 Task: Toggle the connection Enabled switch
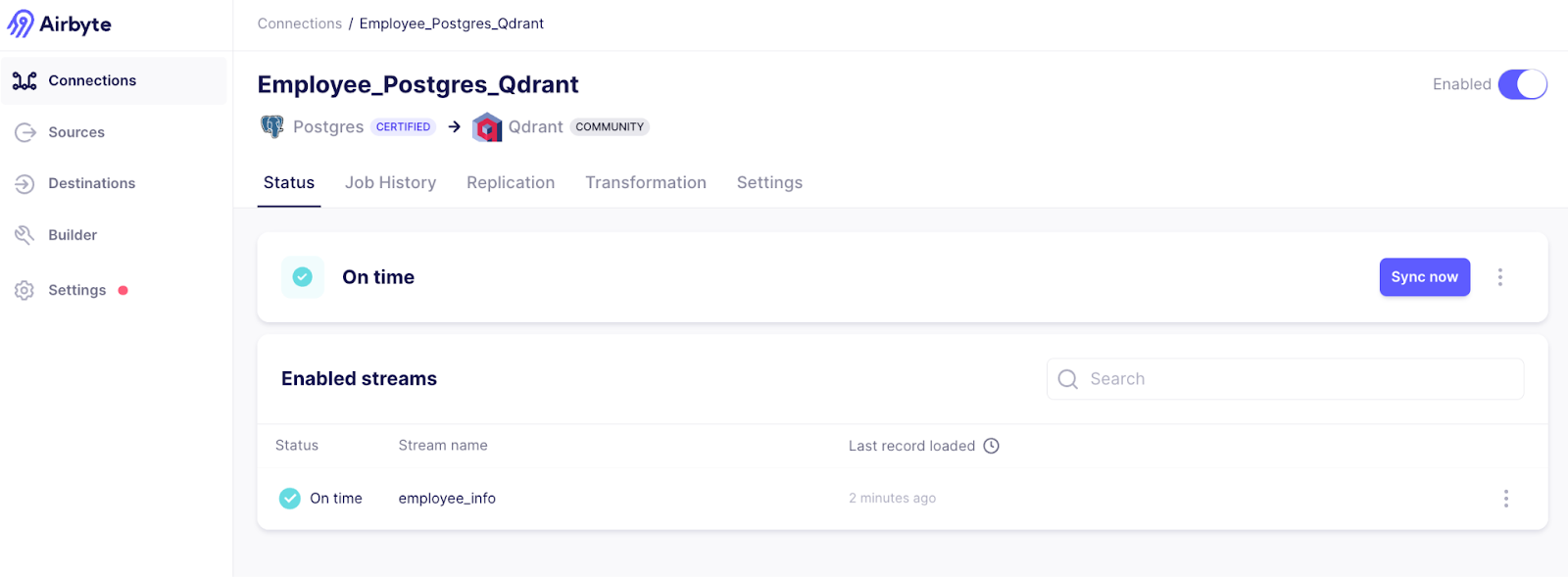1522,84
